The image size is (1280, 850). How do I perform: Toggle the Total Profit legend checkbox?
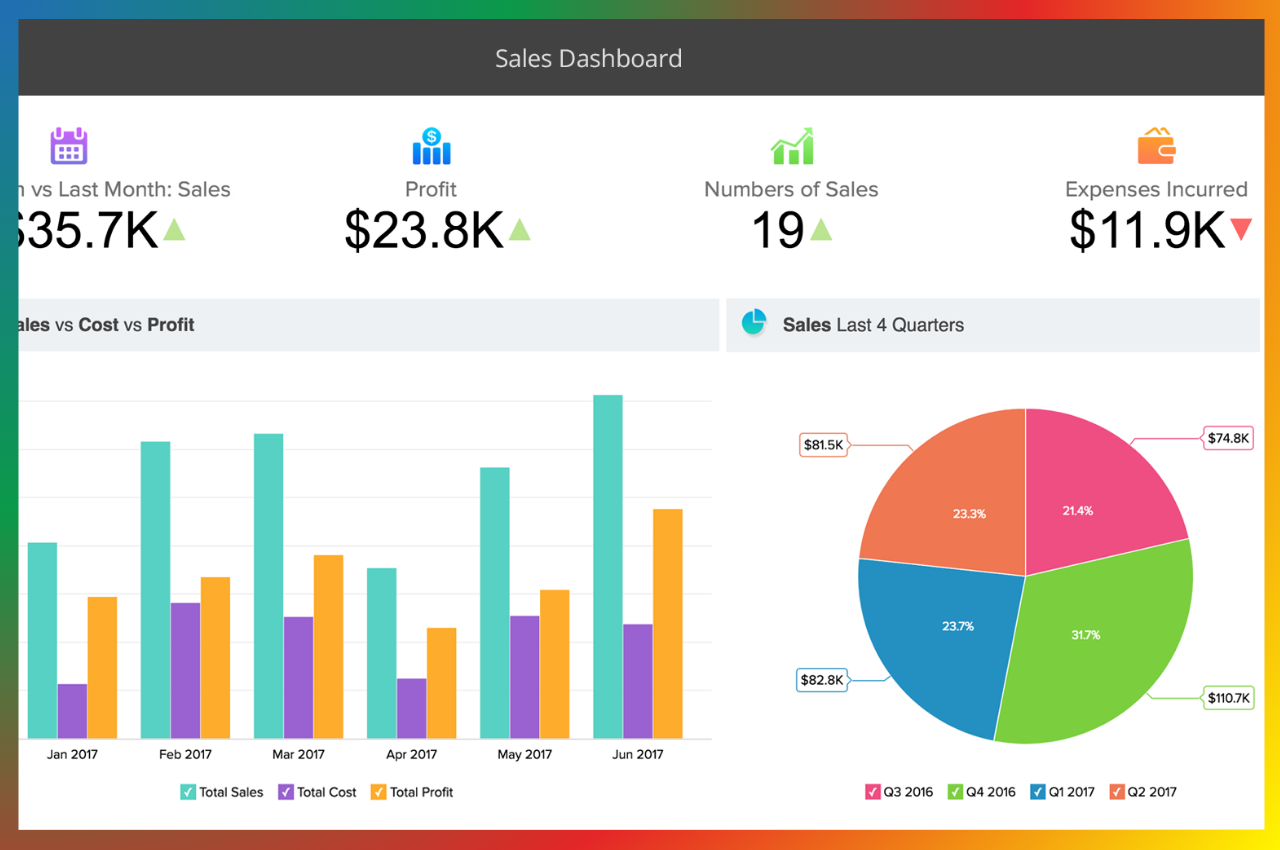pos(378,792)
